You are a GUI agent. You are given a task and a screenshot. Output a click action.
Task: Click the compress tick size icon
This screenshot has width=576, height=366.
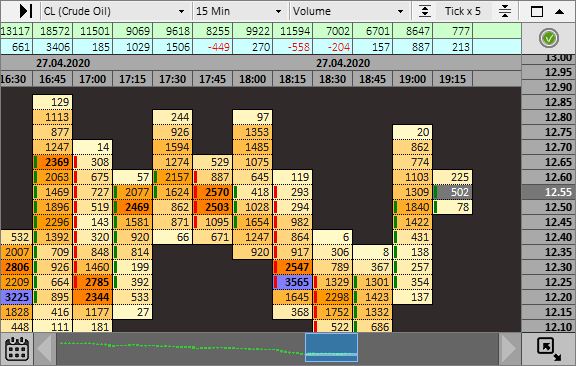[505, 11]
